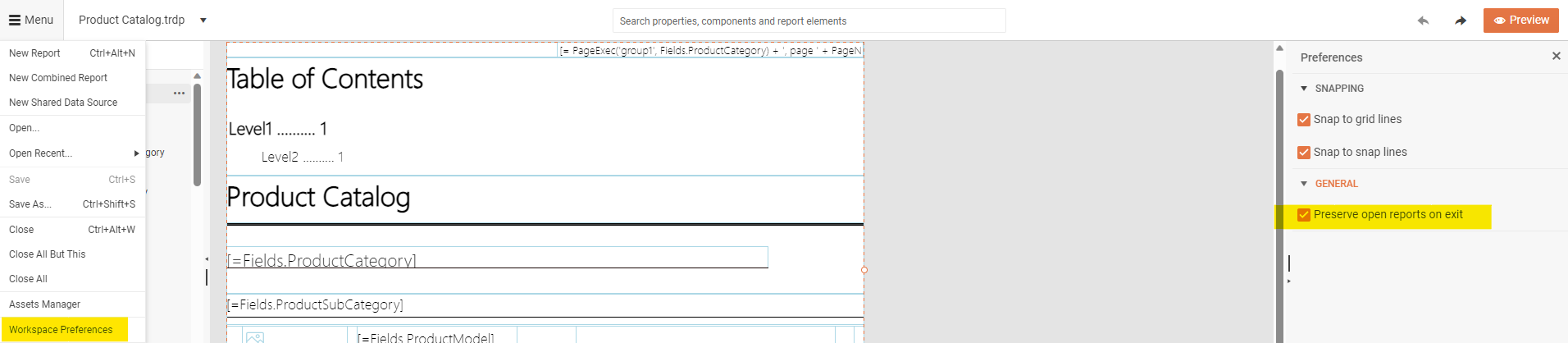Click the undo arrow icon

tap(1423, 21)
